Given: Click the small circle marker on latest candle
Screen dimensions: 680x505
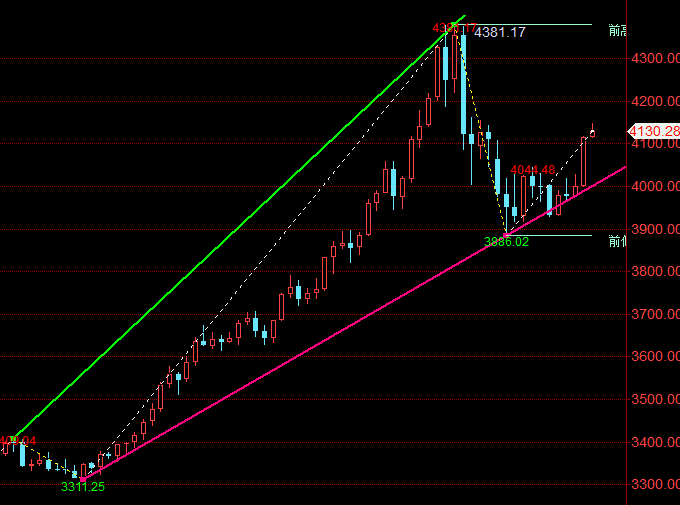Looking at the screenshot, I should pyautogui.click(x=592, y=134).
